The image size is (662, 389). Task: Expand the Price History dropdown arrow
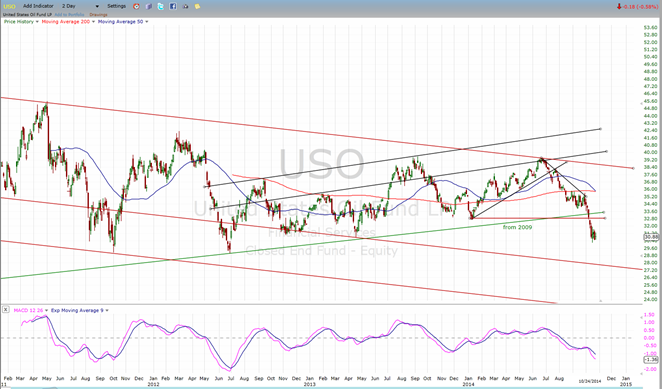pos(37,22)
